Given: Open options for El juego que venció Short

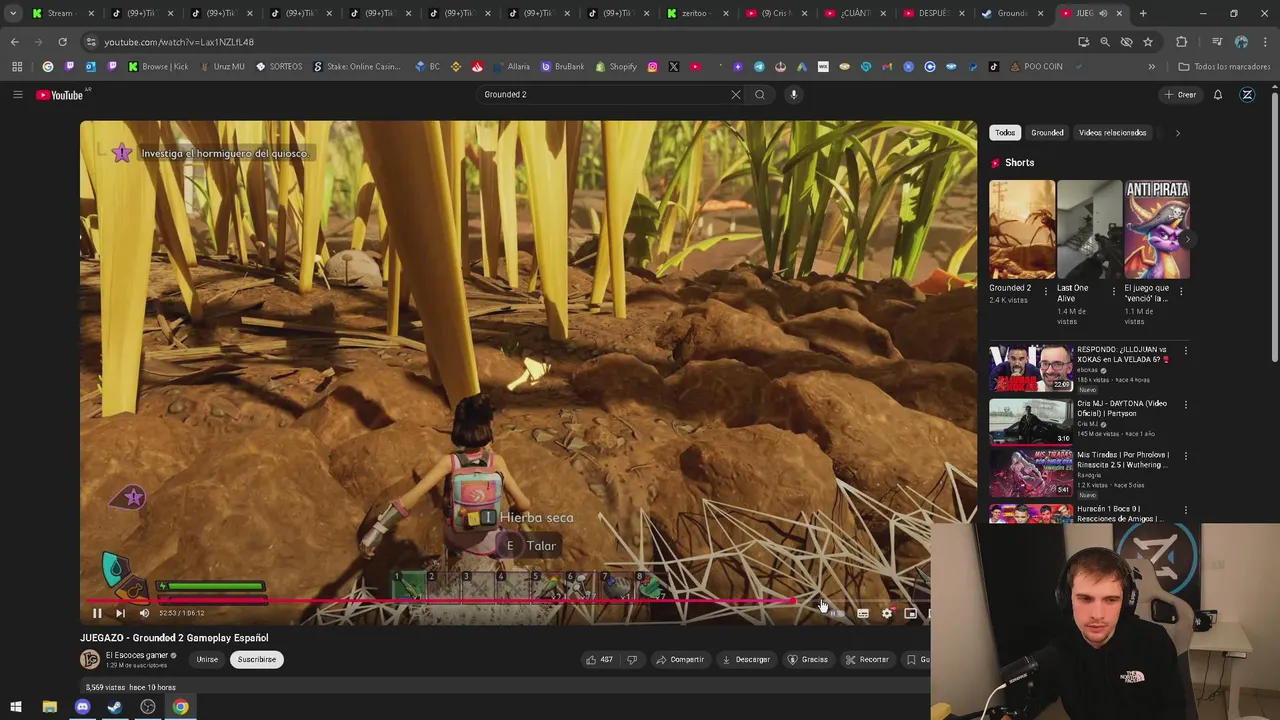Looking at the screenshot, I should 1181,291.
